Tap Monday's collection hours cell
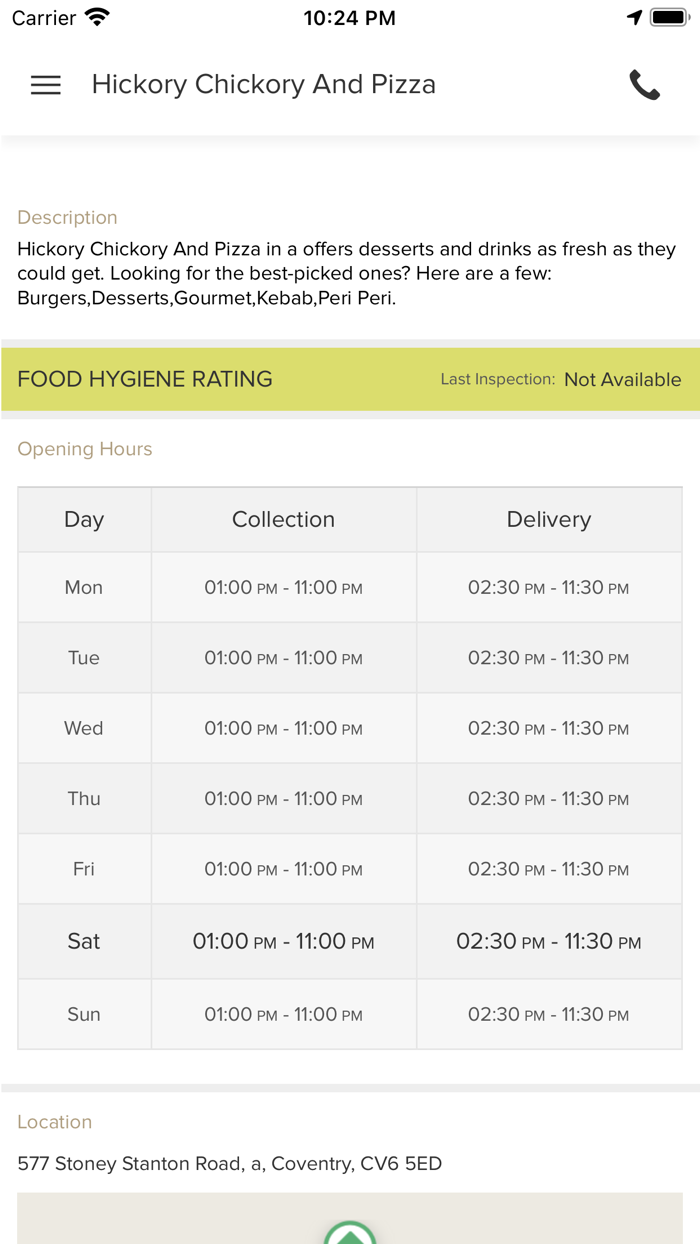This screenshot has width=700, height=1244. click(283, 588)
